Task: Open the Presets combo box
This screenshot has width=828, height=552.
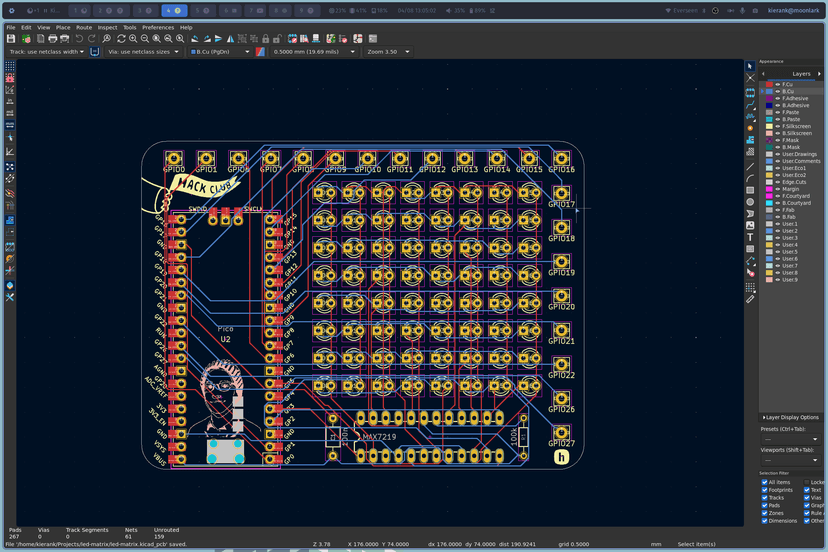Action: point(790,439)
